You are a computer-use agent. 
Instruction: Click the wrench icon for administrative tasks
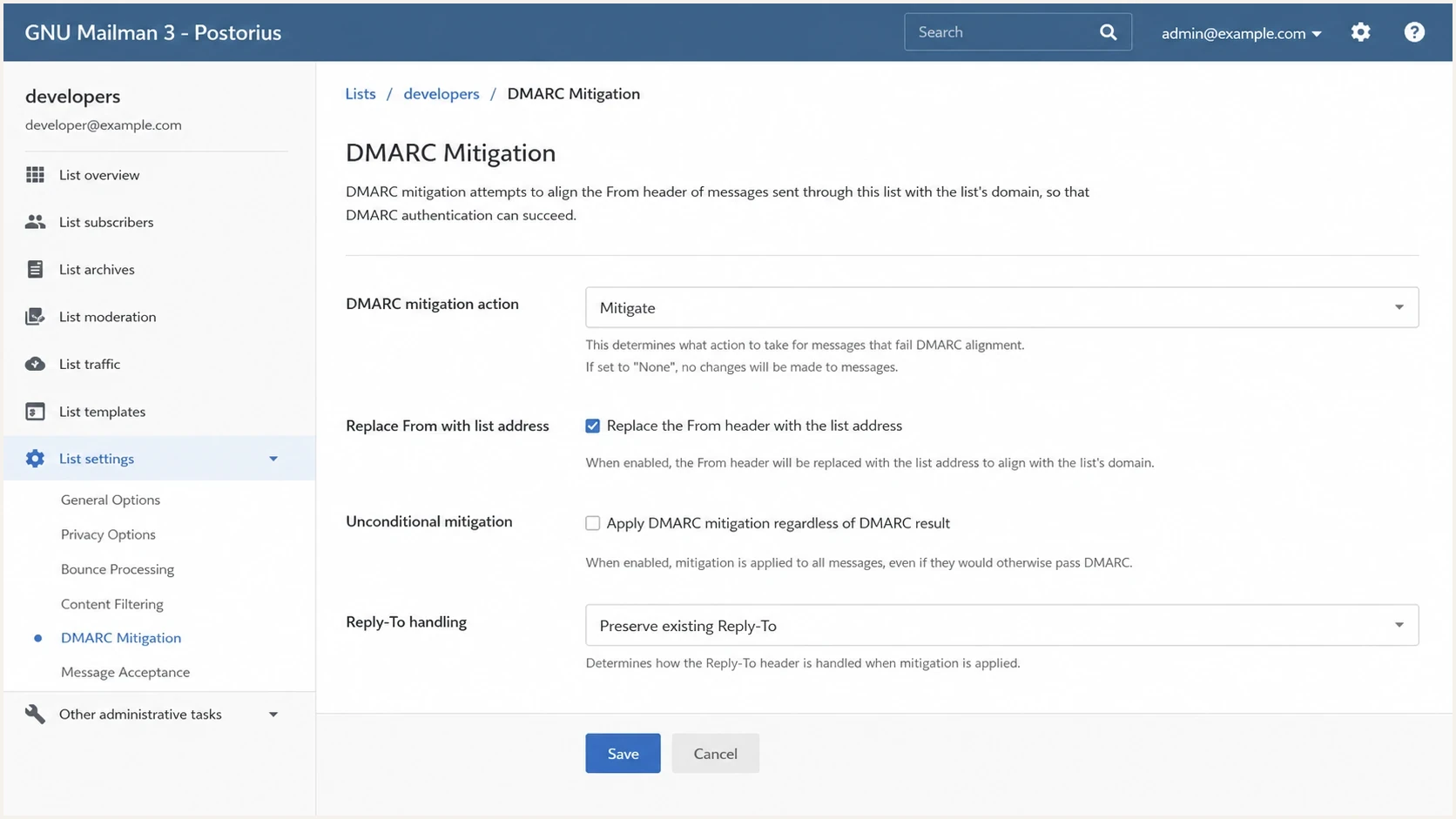[35, 715]
